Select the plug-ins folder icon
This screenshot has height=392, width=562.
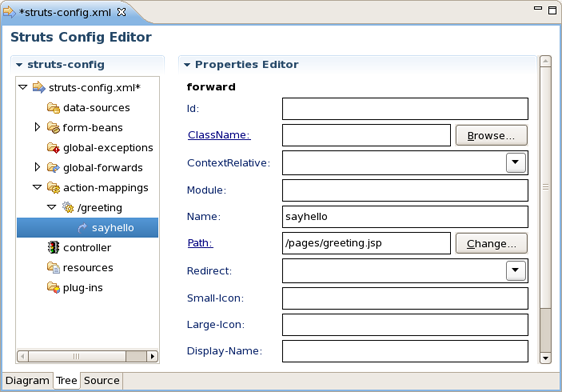[x=53, y=287]
